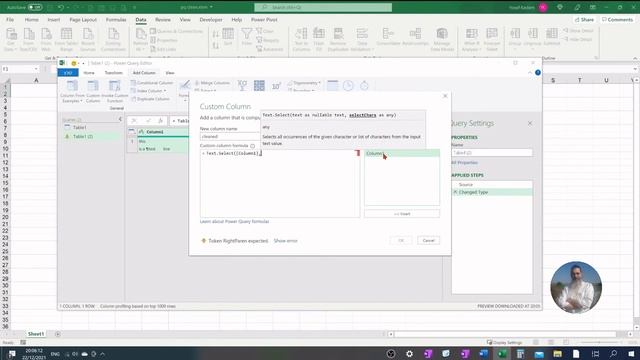Open the Get Data dropdown in Excel

click(11, 40)
